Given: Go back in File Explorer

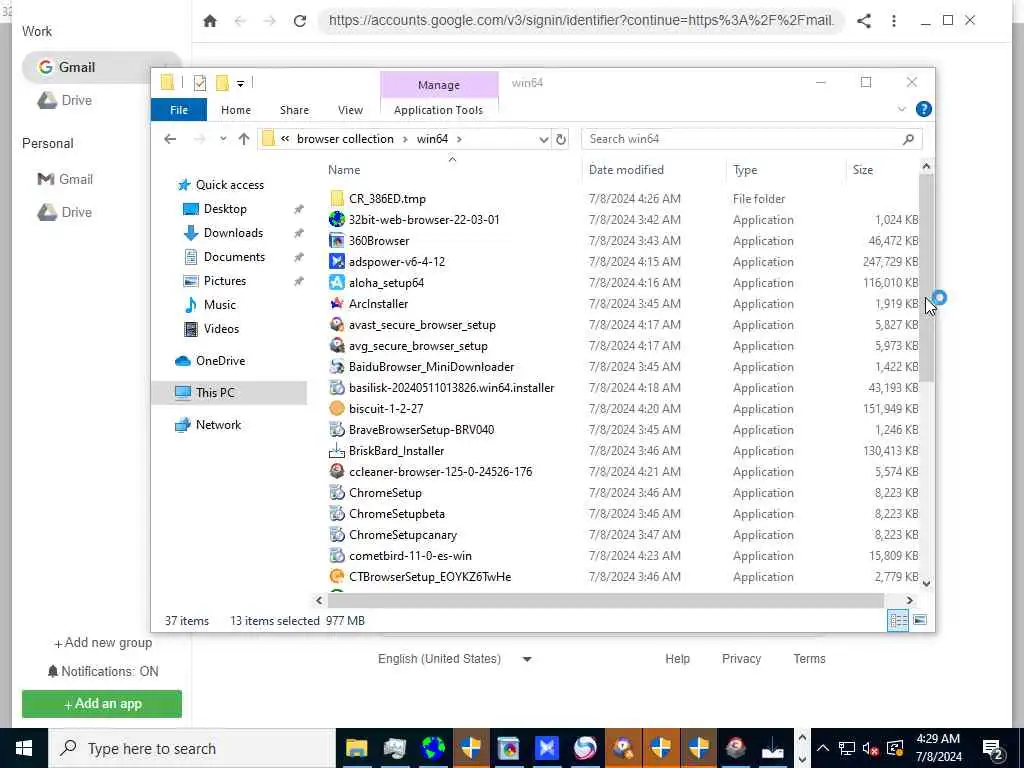Looking at the screenshot, I should (x=170, y=139).
